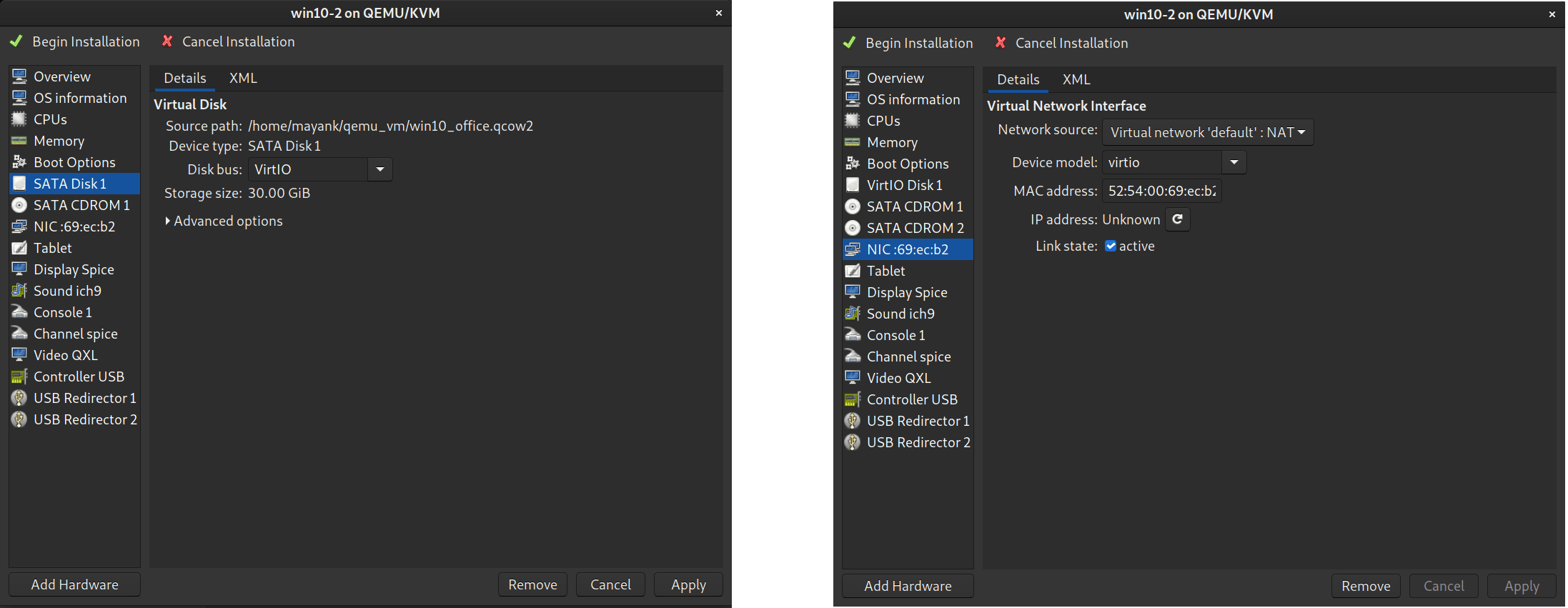Click Console 1 icon in left window

[x=19, y=312]
